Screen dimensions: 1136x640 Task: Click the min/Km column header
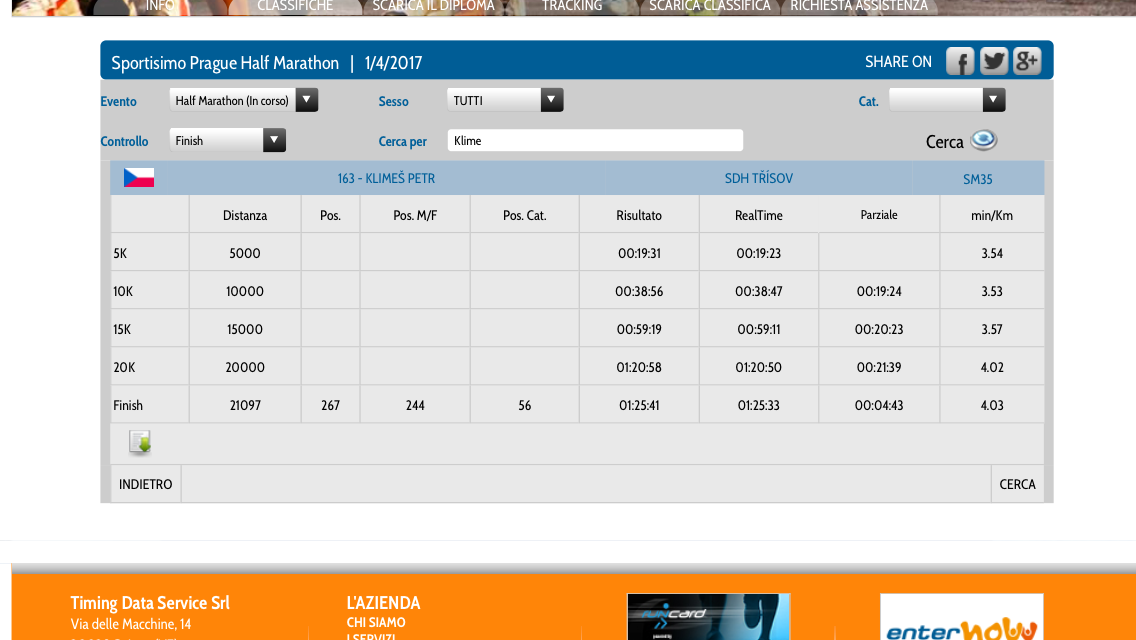992,215
